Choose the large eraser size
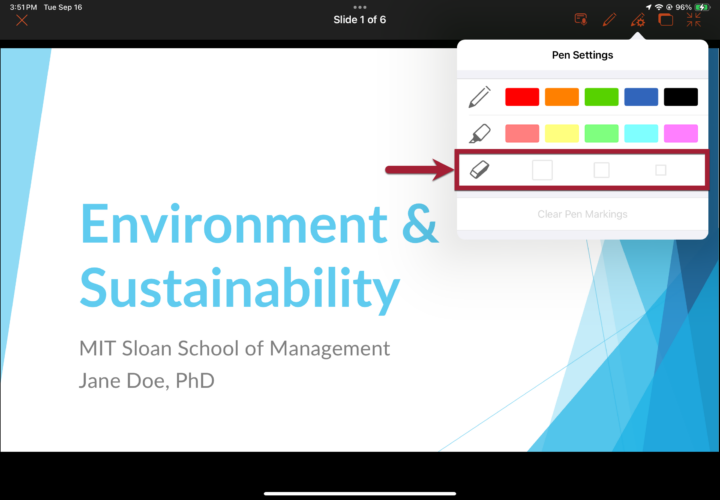The height and width of the screenshot is (500, 720). point(542,170)
